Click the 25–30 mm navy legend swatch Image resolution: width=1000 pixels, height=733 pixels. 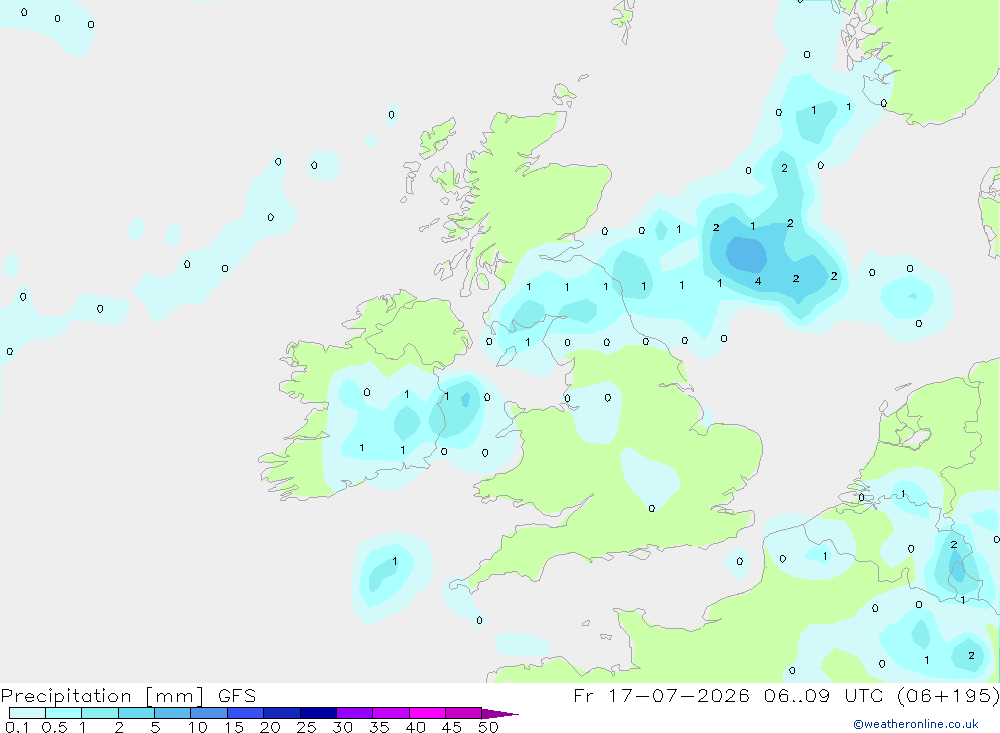318,713
